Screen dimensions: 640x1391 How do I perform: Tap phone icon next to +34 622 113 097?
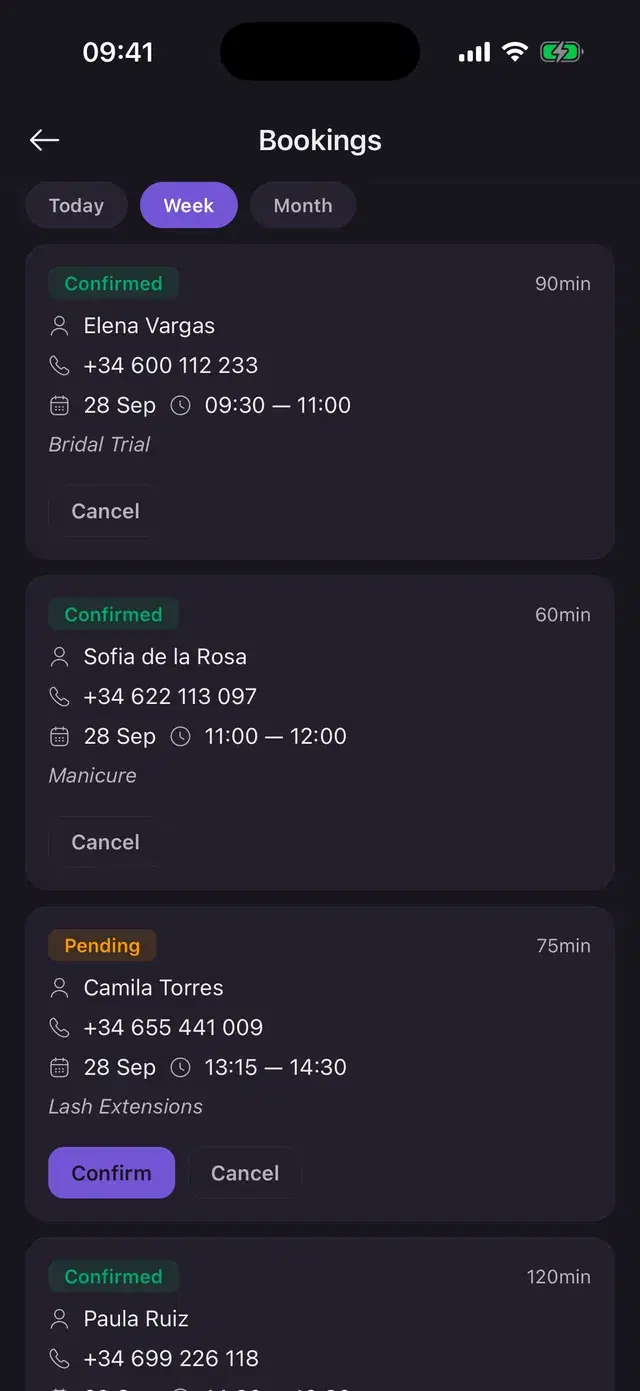[x=59, y=697]
